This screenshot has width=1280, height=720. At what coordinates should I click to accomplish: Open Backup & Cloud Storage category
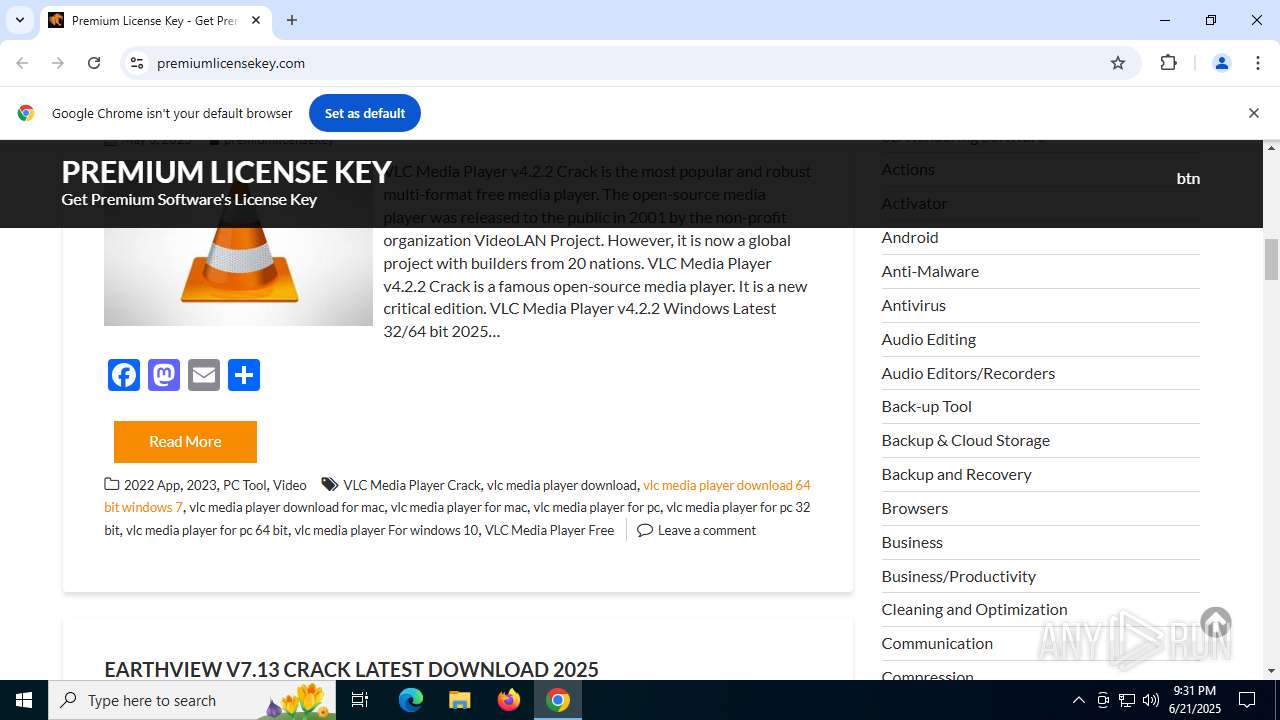click(965, 440)
